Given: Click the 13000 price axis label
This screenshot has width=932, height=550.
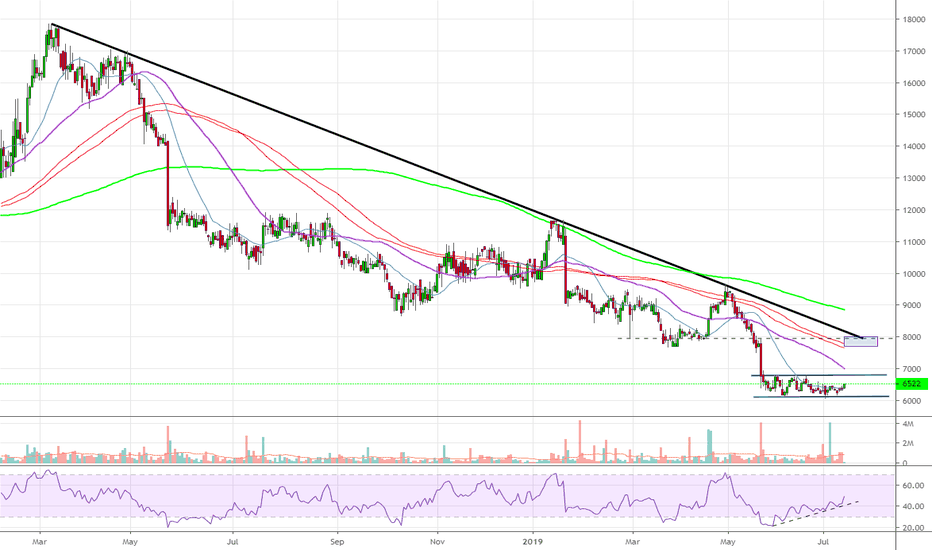Looking at the screenshot, I should (x=914, y=178).
